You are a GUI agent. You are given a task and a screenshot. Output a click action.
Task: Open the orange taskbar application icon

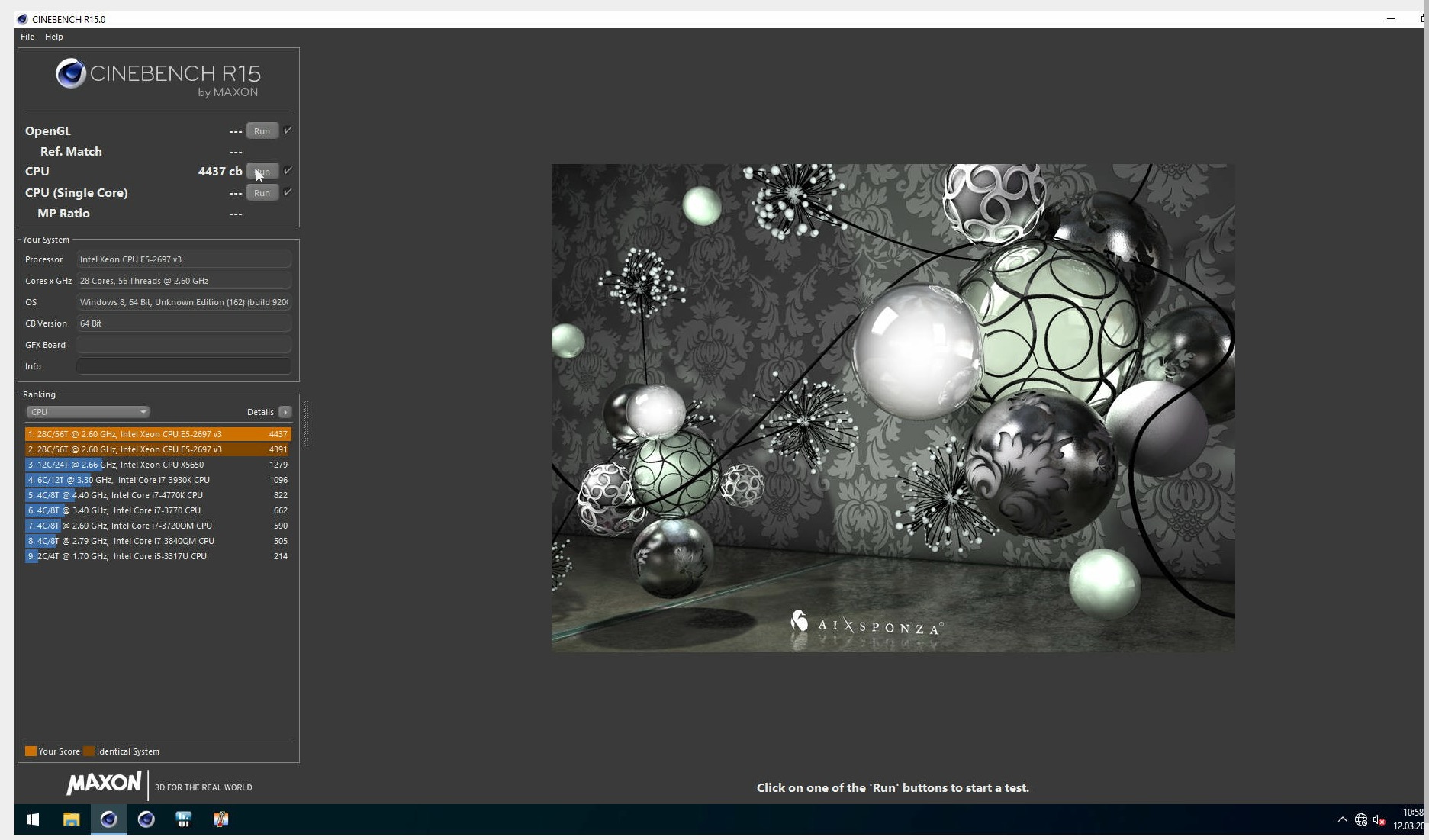coord(221,819)
